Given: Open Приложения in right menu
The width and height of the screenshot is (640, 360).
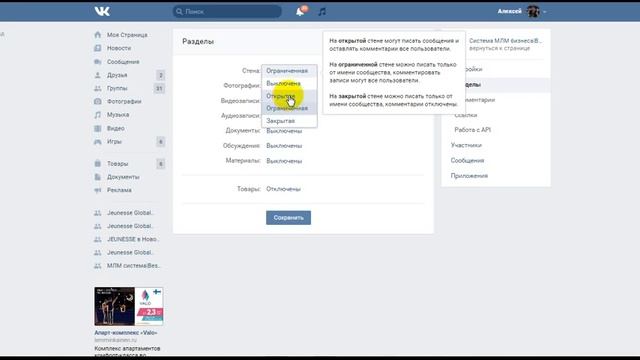Looking at the screenshot, I should [469, 176].
